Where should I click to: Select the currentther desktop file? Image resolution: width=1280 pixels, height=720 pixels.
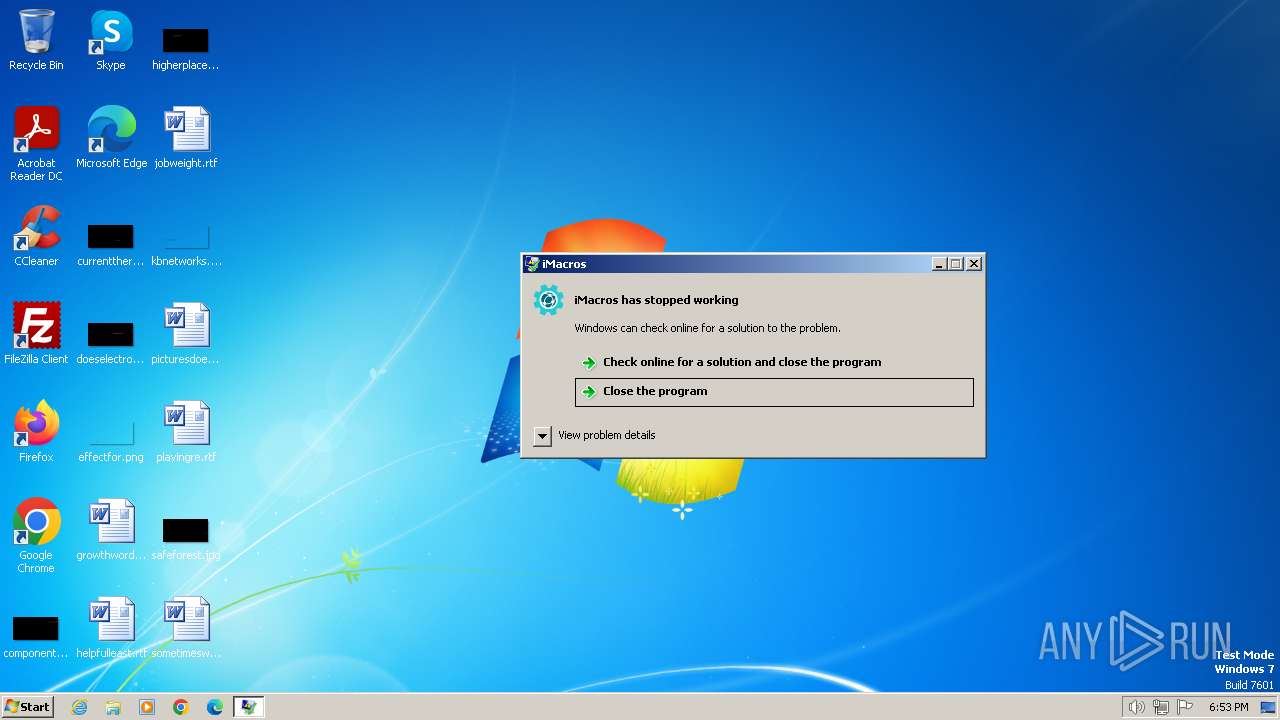pyautogui.click(x=111, y=245)
